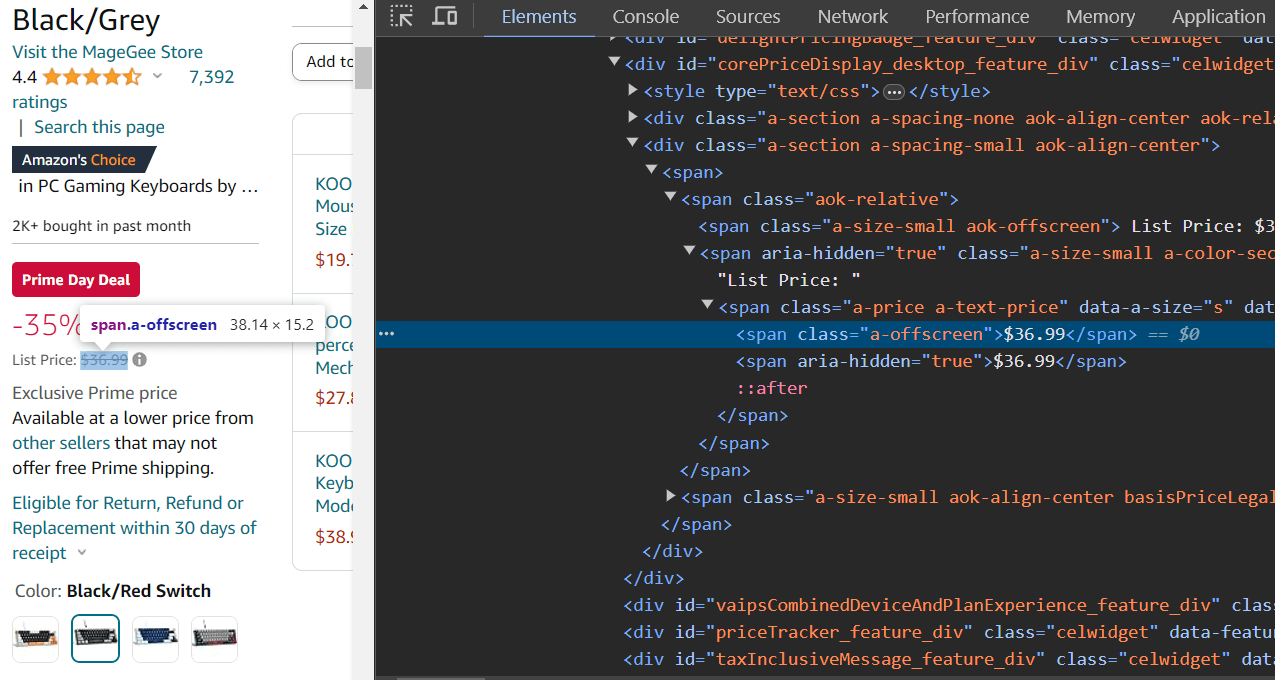Collapse the aok-relative span node
This screenshot has width=1275, height=680.
(x=671, y=199)
